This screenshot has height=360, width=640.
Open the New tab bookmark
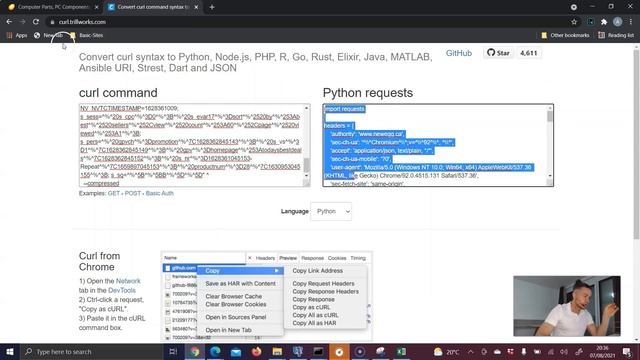point(48,35)
